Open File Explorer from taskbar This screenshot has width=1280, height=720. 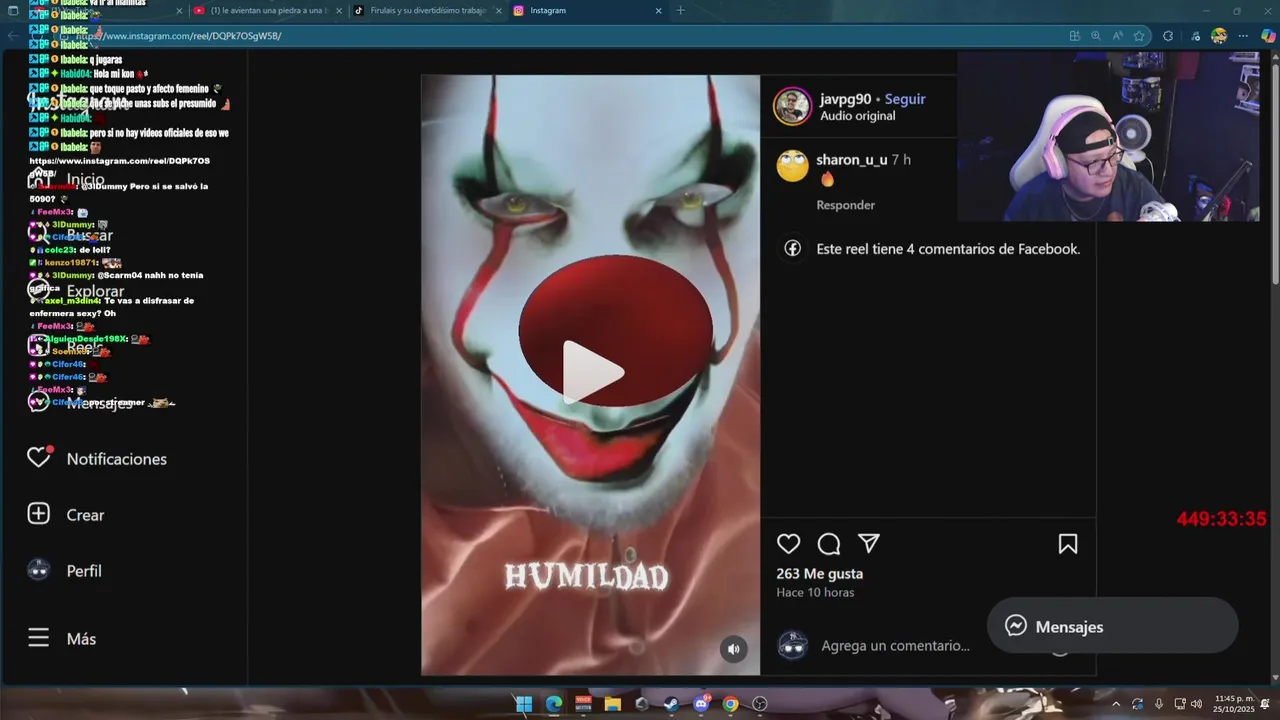[x=612, y=704]
